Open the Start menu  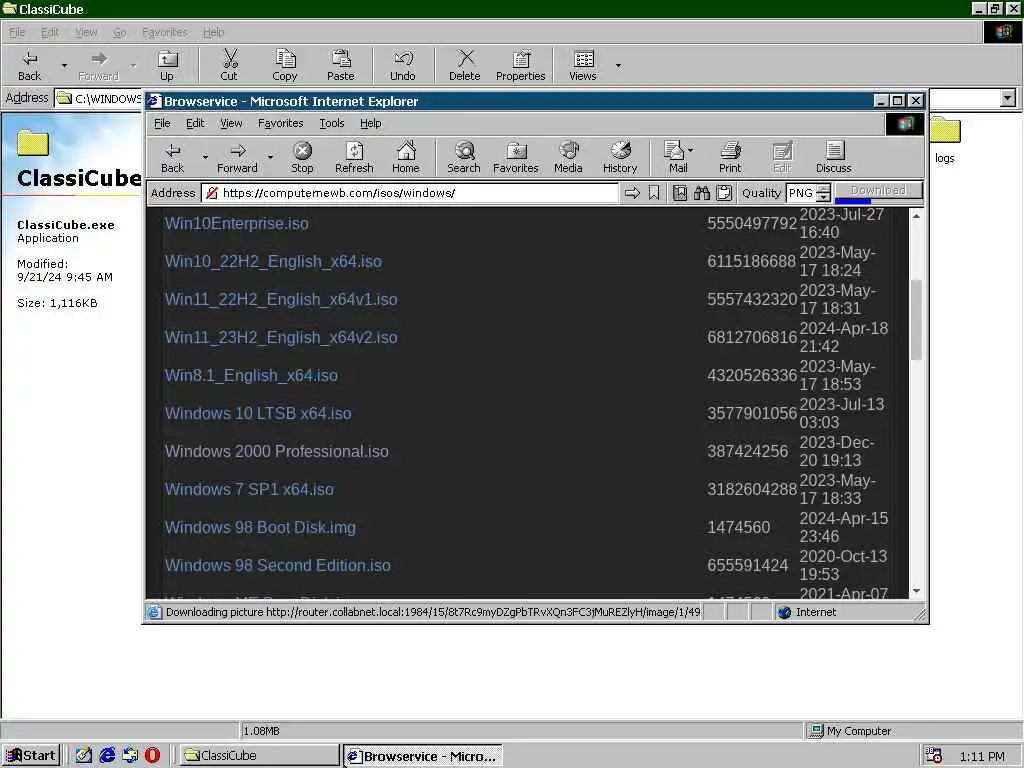[x=31, y=756]
